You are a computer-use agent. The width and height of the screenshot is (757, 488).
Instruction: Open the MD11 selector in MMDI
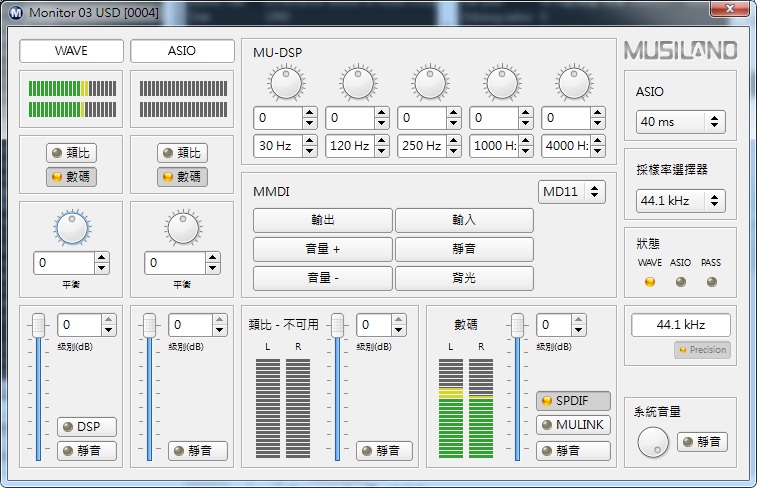pos(572,191)
